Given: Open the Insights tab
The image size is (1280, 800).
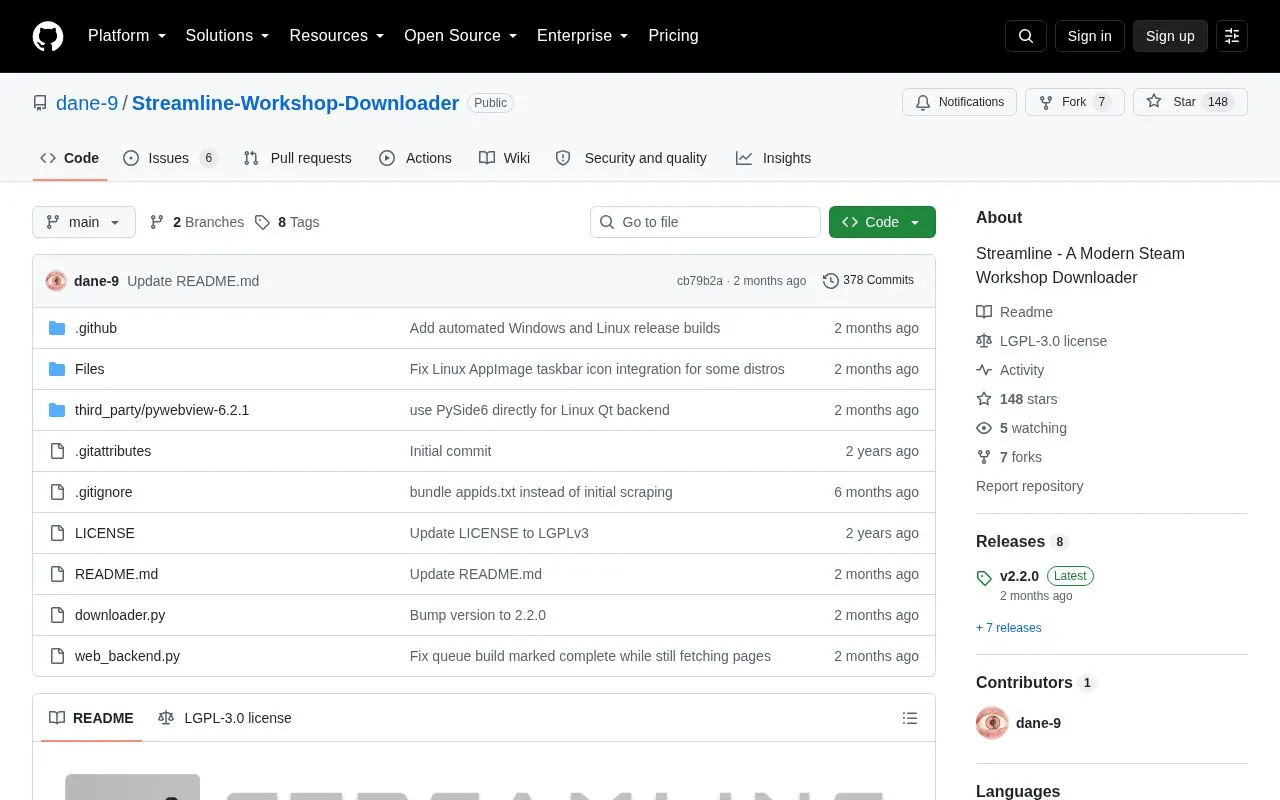Looking at the screenshot, I should (x=774, y=158).
